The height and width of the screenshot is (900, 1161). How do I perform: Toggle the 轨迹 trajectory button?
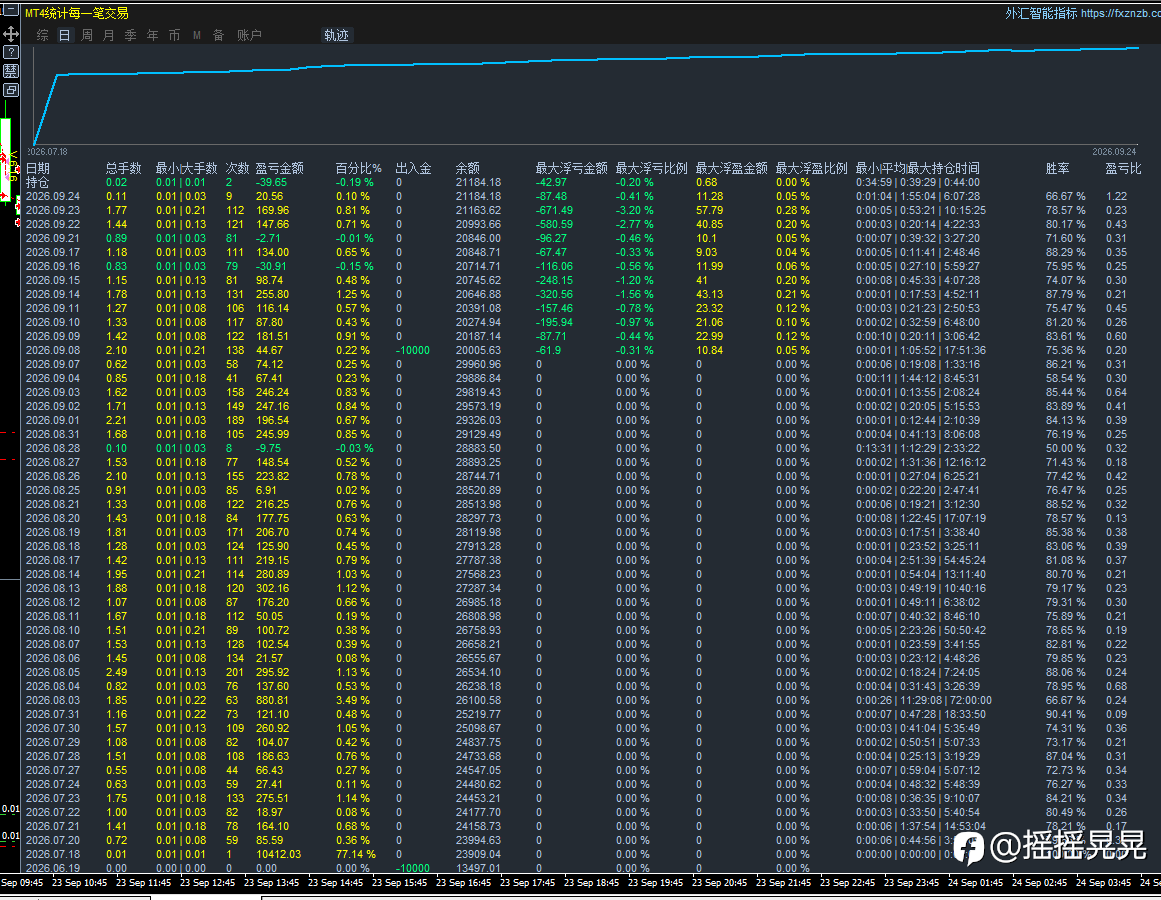click(337, 35)
